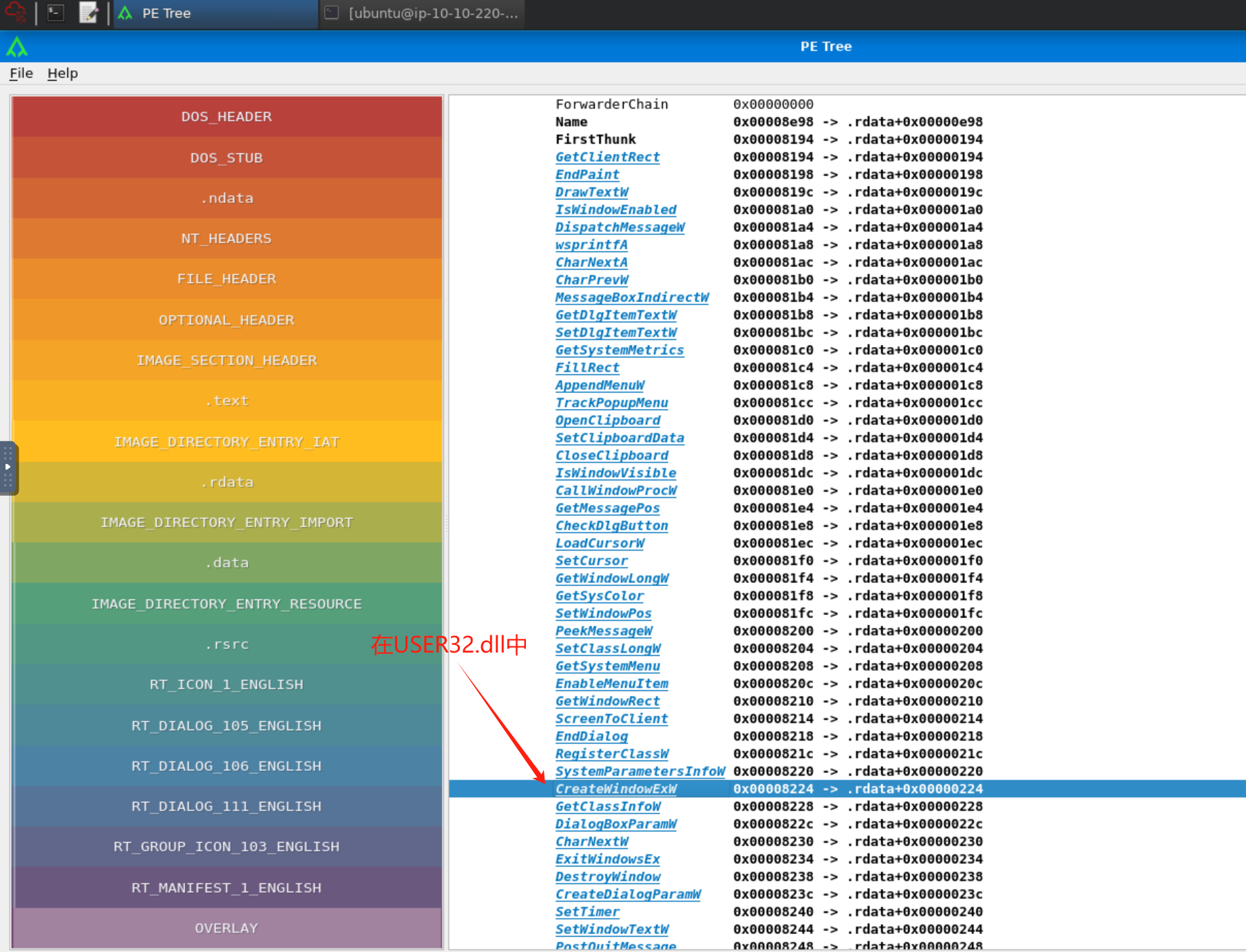Open the DispatchMessageW import link
Image resolution: width=1246 pixels, height=952 pixels.
click(x=620, y=227)
